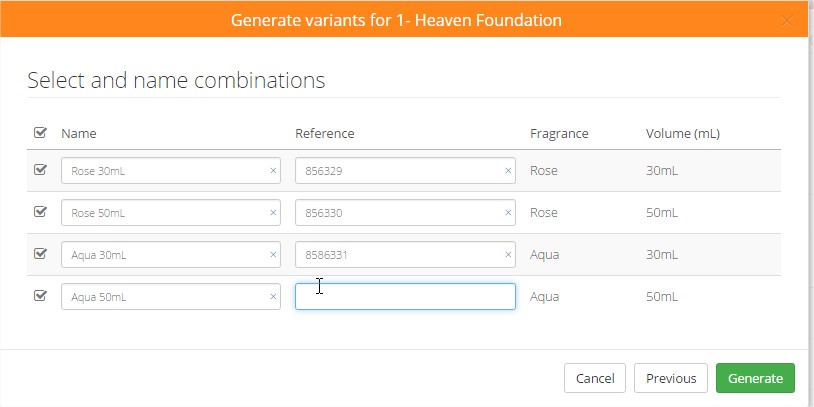Clear the Aqua 30mL name field
The width and height of the screenshot is (814, 407).
[273, 255]
